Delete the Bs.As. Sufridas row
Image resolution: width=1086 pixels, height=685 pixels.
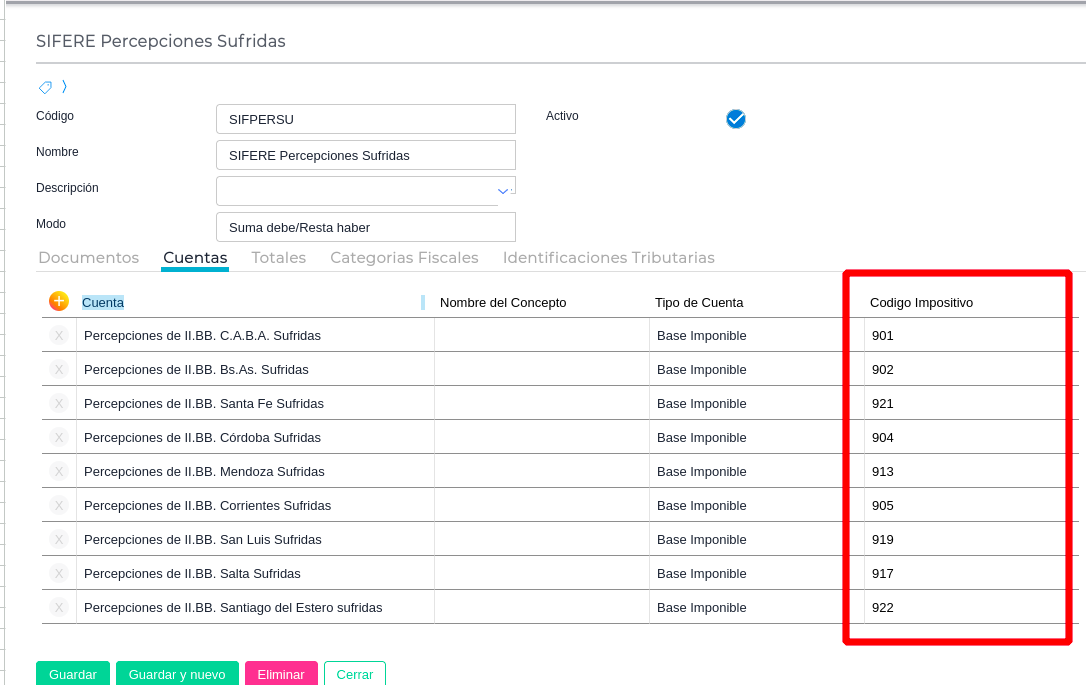[x=59, y=370]
